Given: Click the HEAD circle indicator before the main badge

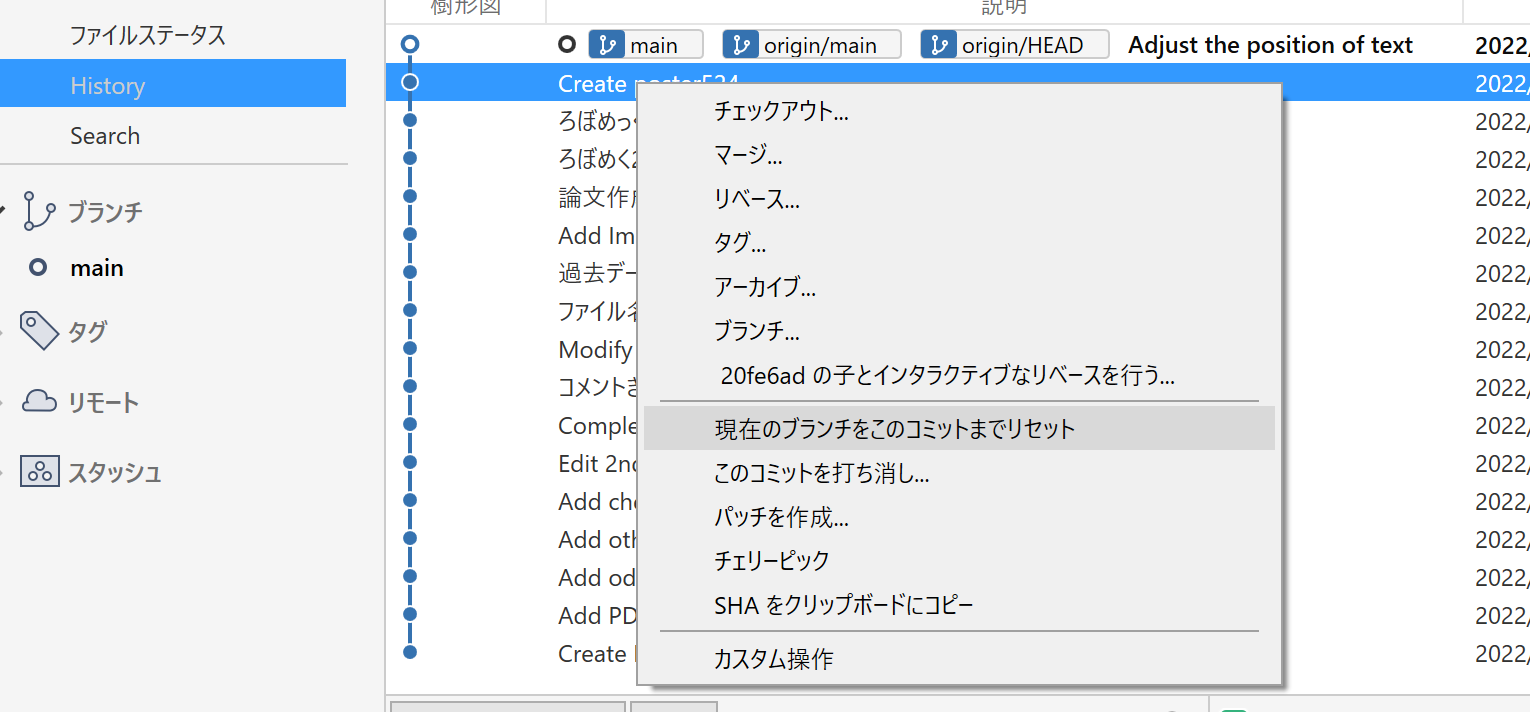Looking at the screenshot, I should tap(567, 44).
